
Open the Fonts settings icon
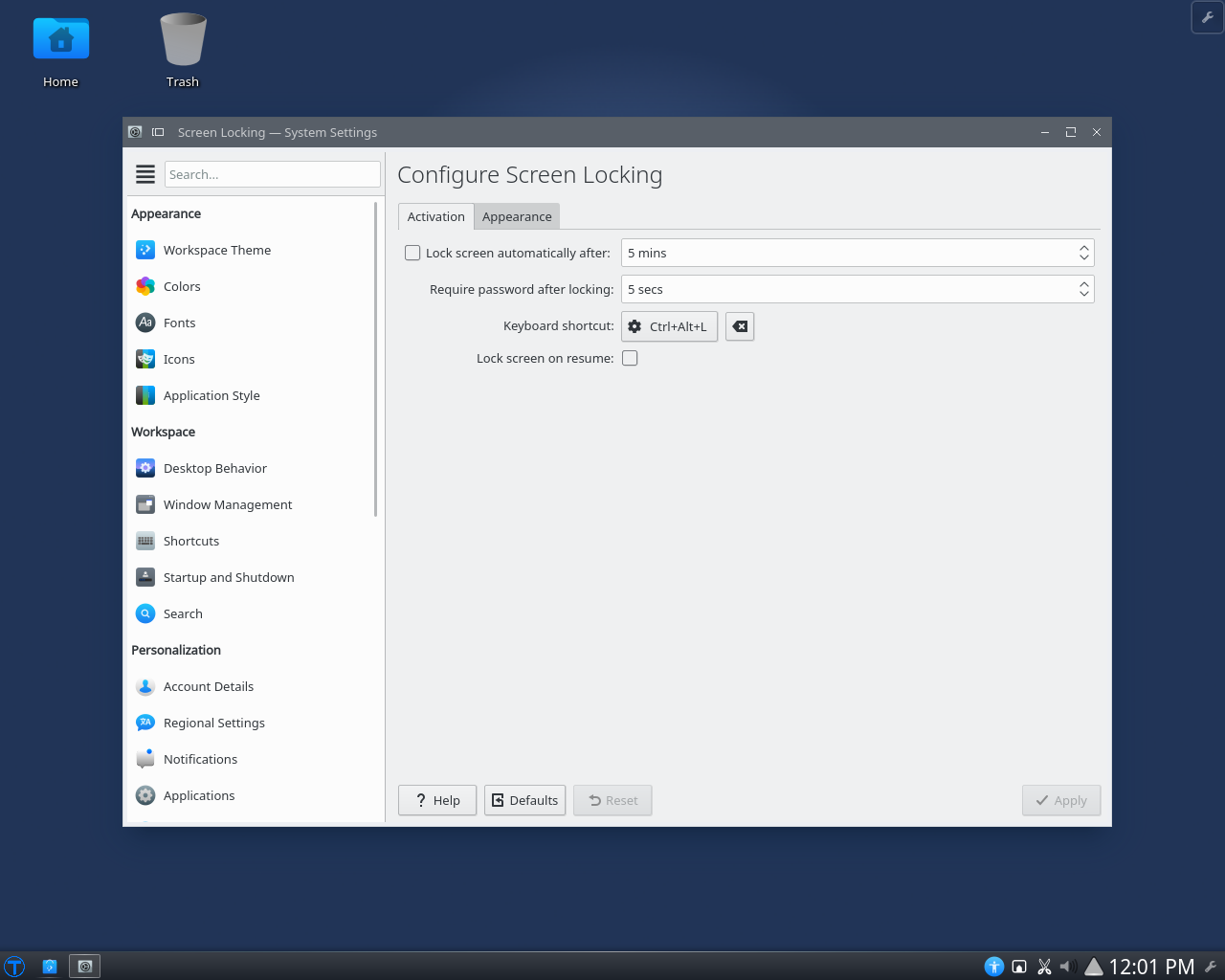145,323
